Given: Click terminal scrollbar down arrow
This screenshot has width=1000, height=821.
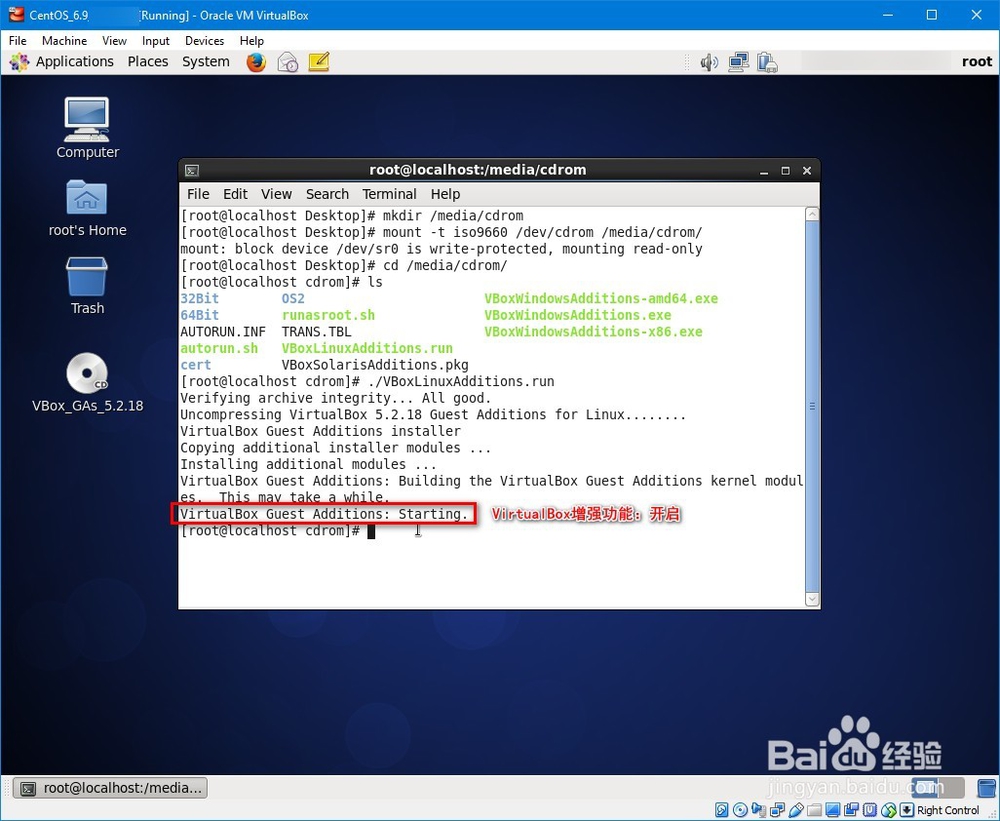Looking at the screenshot, I should [x=812, y=598].
